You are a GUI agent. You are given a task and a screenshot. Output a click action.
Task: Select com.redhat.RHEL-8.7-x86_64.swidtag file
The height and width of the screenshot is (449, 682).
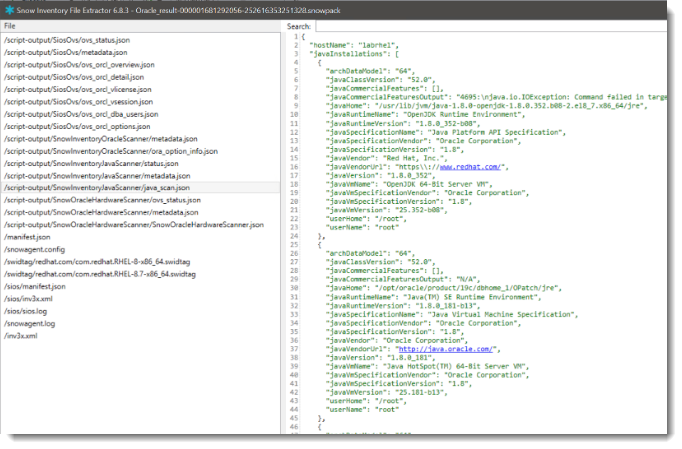point(100,274)
